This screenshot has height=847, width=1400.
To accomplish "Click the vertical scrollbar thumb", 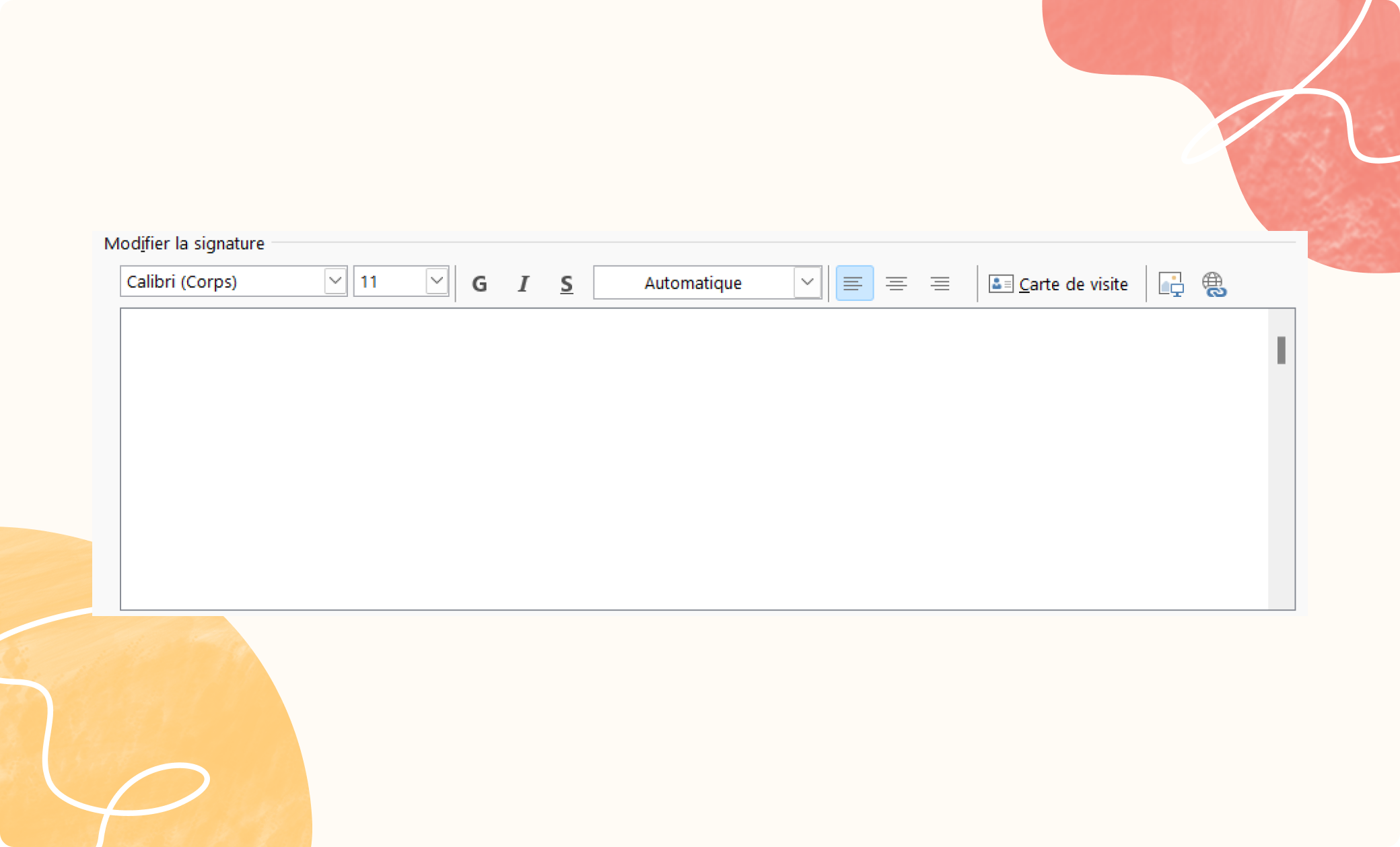I will pyautogui.click(x=1281, y=350).
